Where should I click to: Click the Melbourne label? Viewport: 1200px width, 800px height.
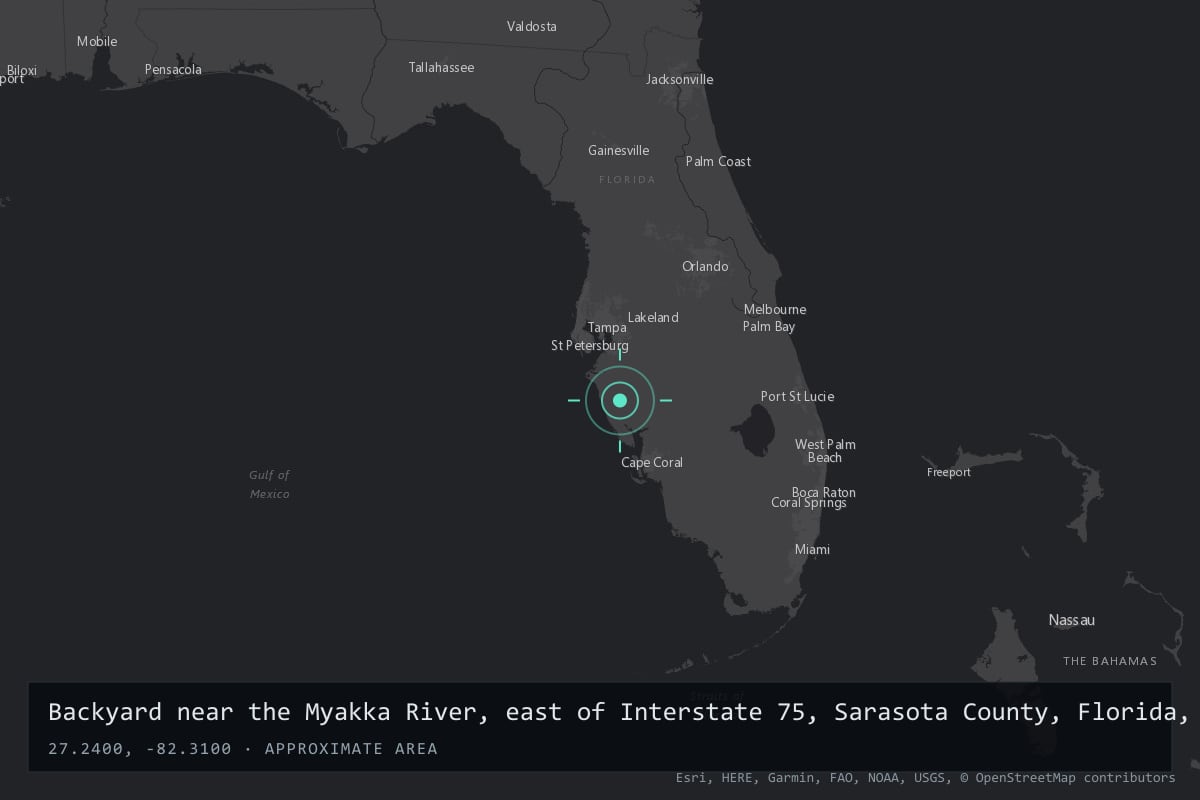(775, 310)
